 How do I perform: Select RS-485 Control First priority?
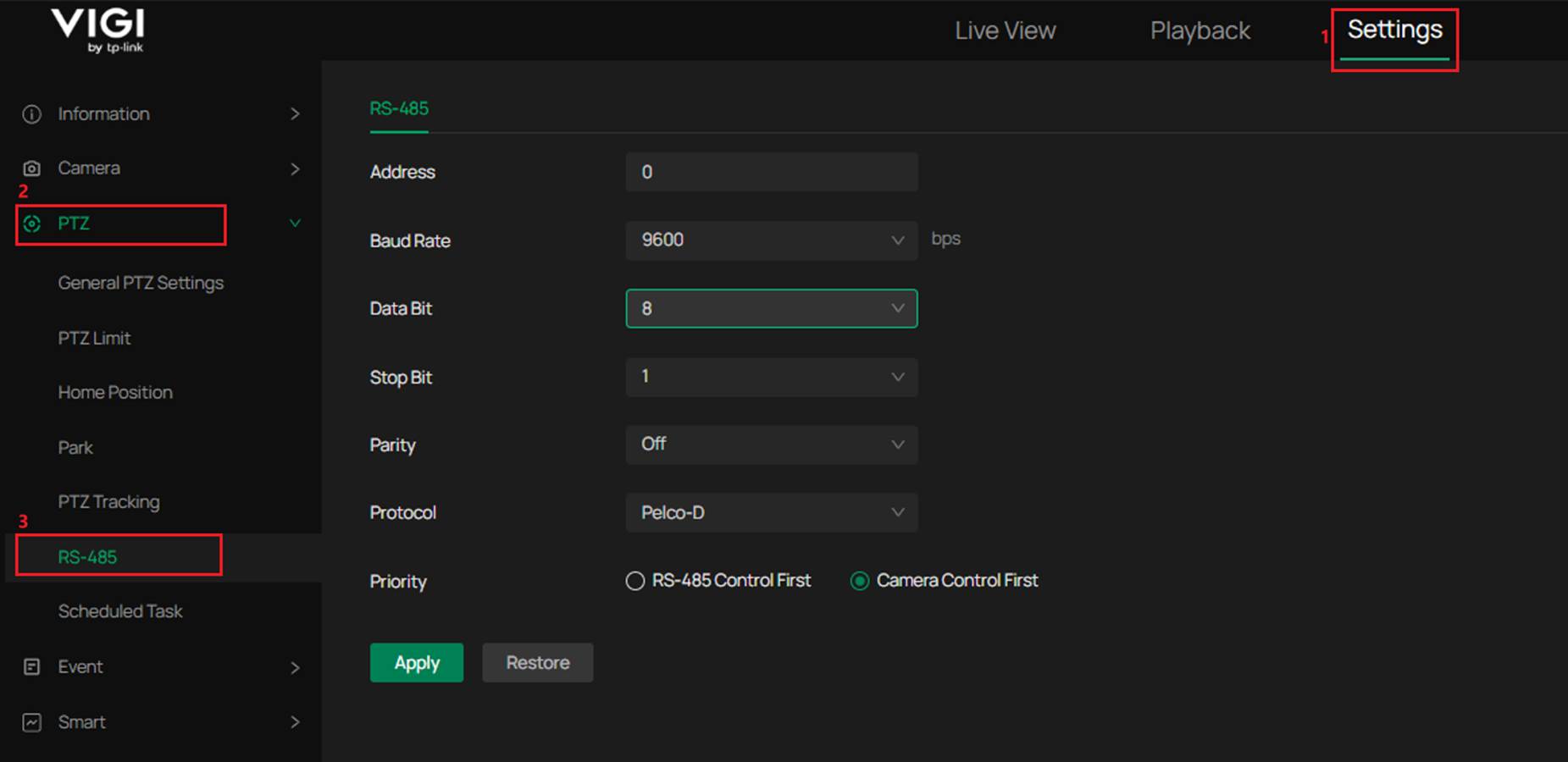pos(635,581)
